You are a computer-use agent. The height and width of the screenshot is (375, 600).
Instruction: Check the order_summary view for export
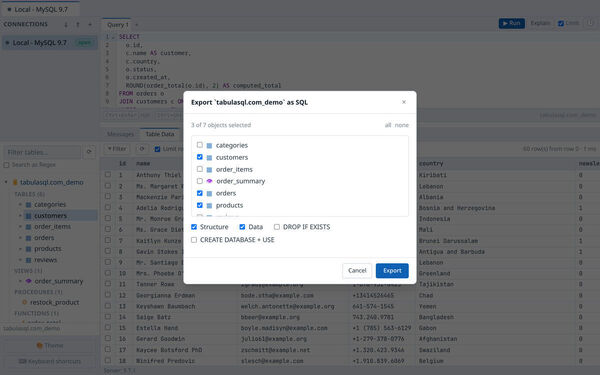coord(199,181)
